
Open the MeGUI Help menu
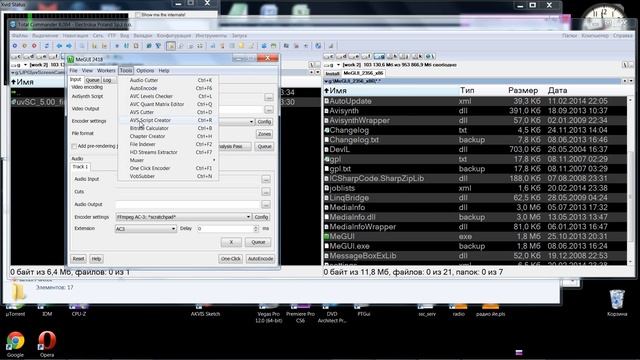[164, 71]
